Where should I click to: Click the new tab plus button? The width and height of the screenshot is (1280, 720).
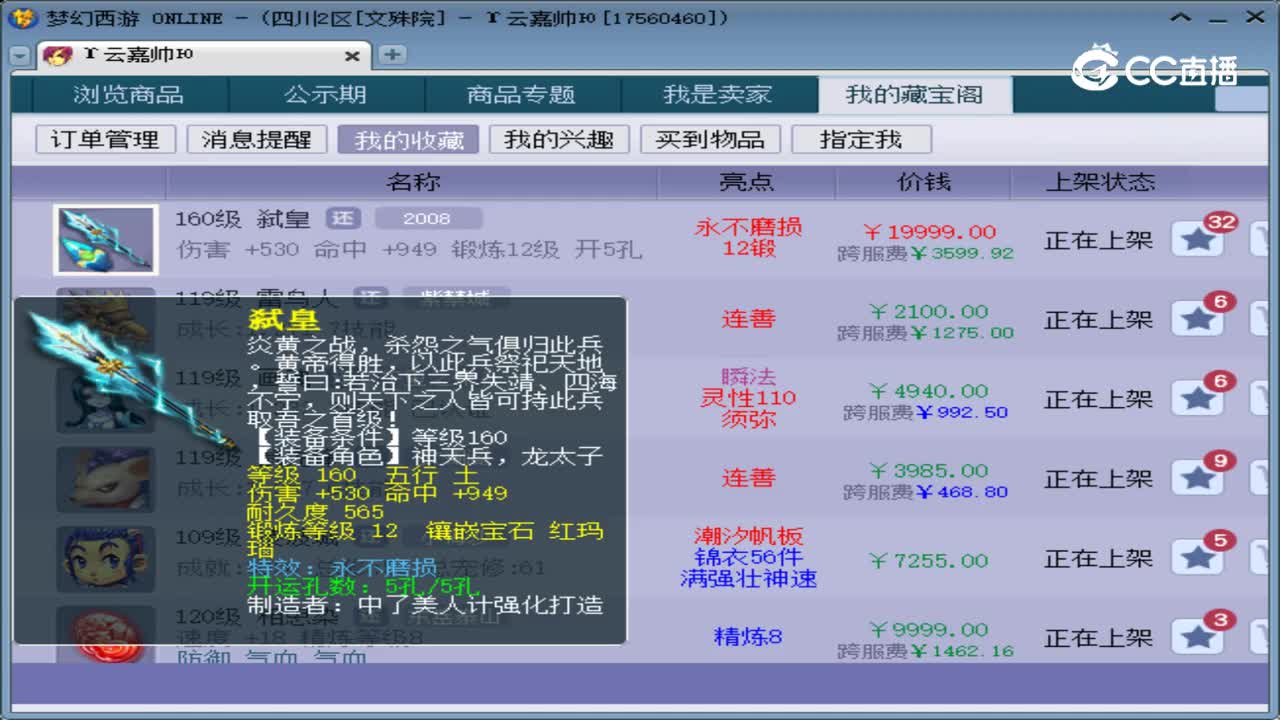(x=392, y=55)
